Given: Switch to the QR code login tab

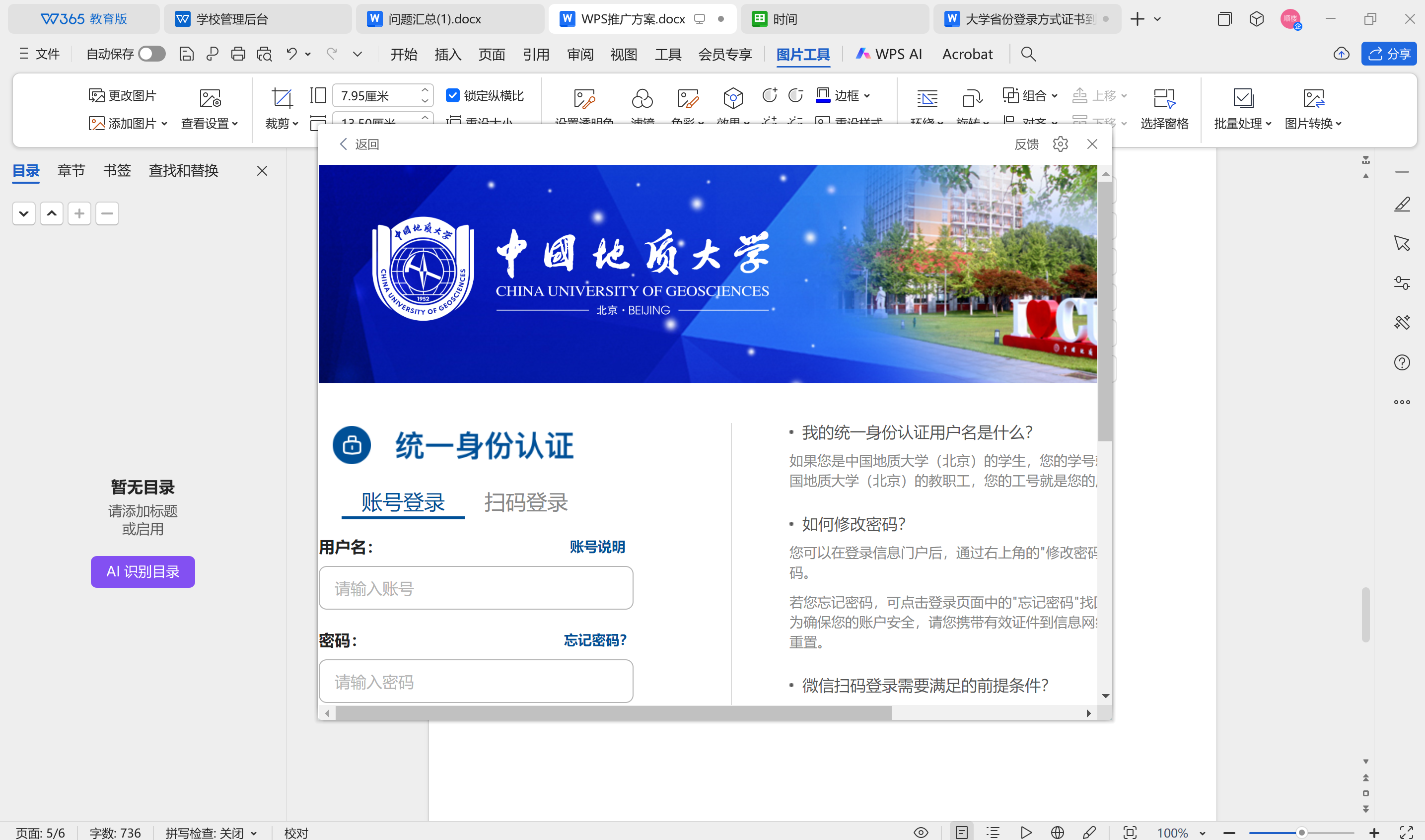Looking at the screenshot, I should point(526,501).
